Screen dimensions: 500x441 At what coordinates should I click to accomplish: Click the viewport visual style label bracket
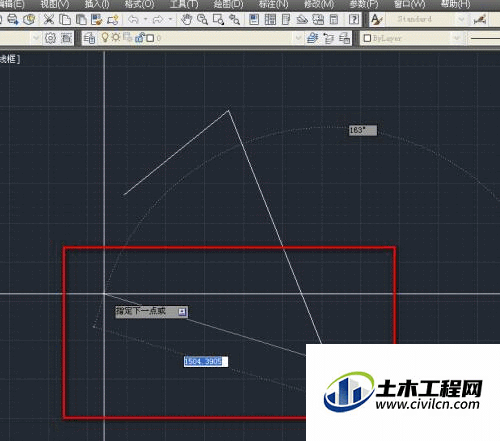(10, 59)
